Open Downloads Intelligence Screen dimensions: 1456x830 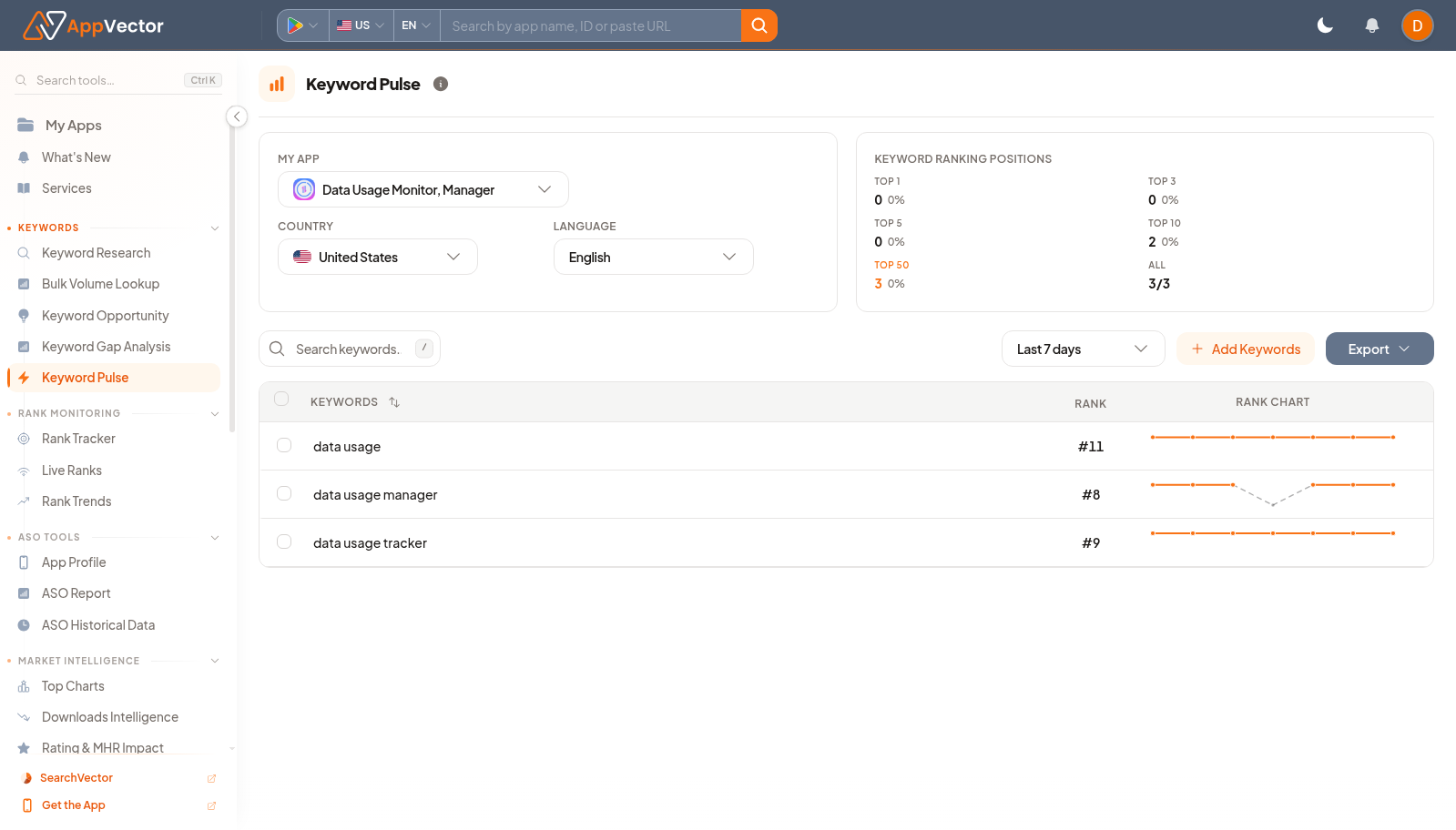110,717
